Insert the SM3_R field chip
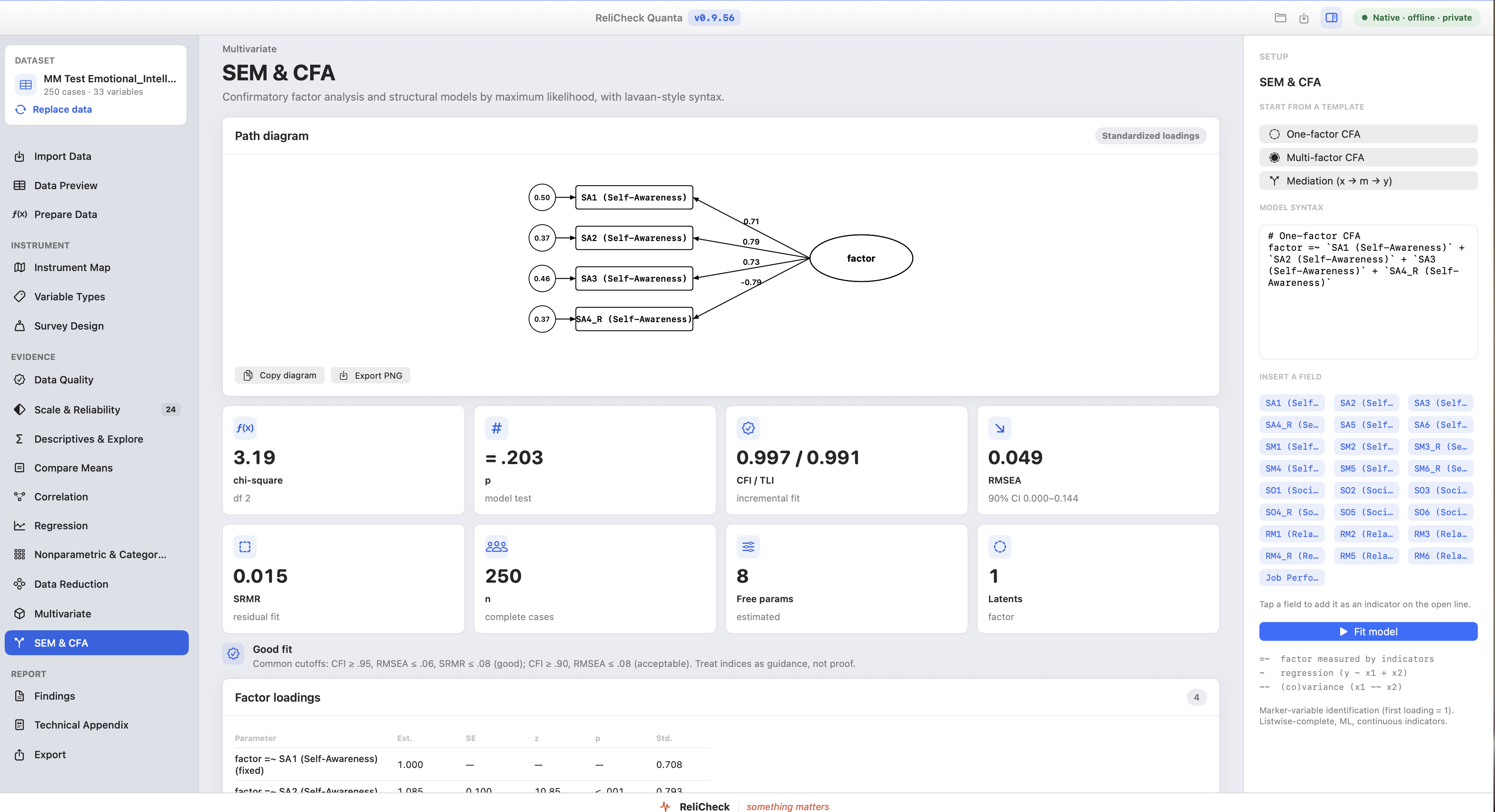 pyautogui.click(x=1440, y=447)
